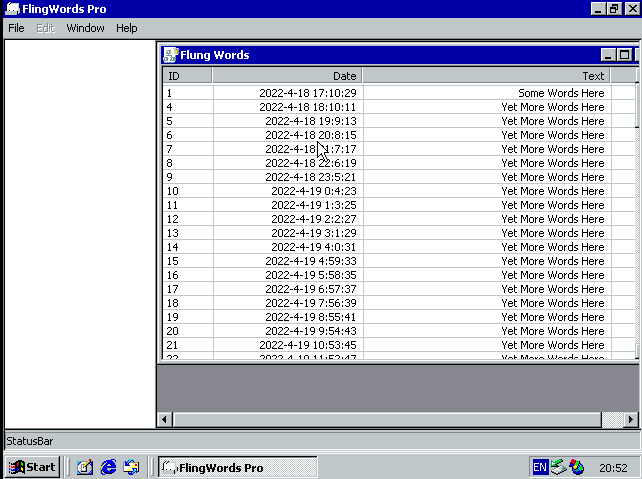Sort by the Date column header
642x479 pixels.
click(x=287, y=76)
